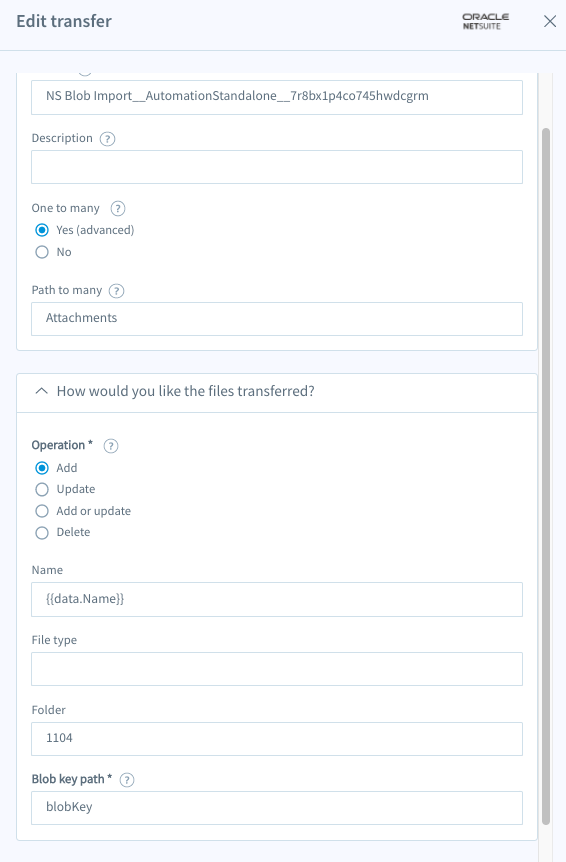Click the Oracle NetSuite logo
The width and height of the screenshot is (566, 862).
click(x=485, y=21)
